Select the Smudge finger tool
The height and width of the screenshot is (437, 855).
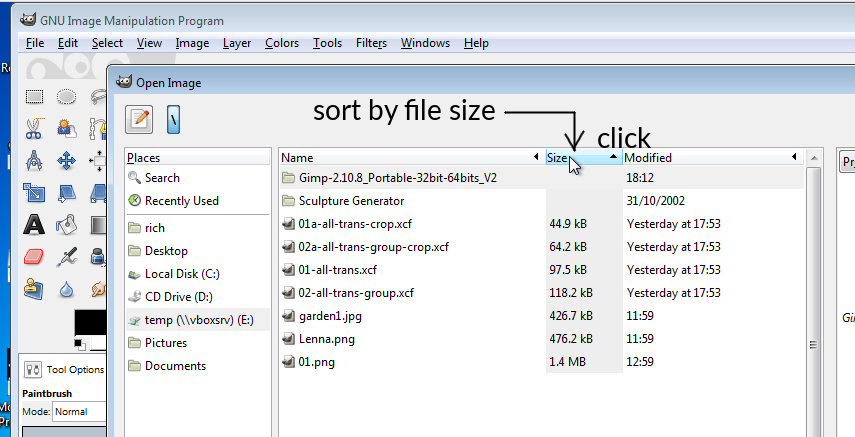pyautogui.click(x=98, y=289)
